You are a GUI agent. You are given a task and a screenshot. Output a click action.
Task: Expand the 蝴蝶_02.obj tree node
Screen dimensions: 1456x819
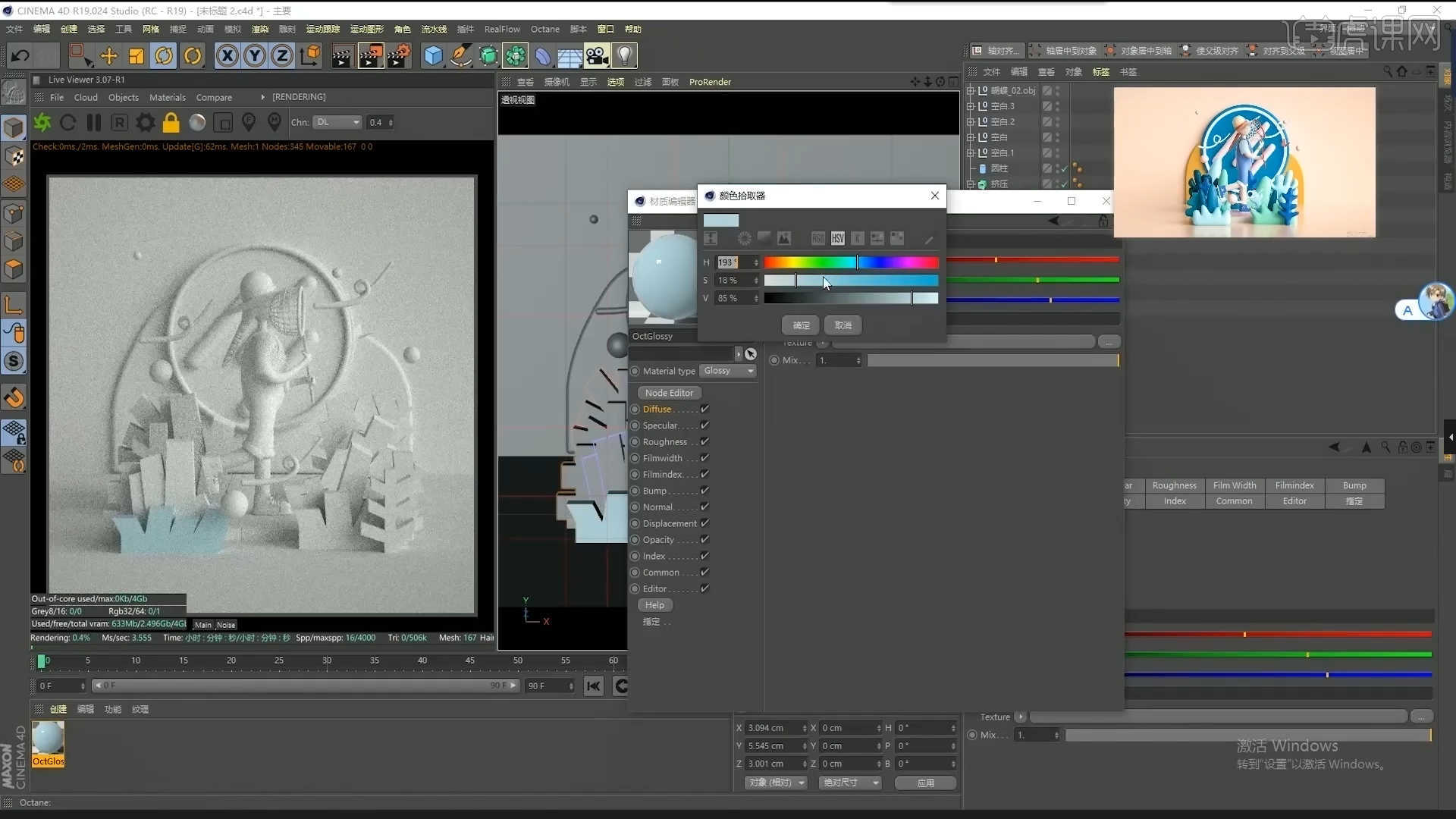pyautogui.click(x=970, y=90)
